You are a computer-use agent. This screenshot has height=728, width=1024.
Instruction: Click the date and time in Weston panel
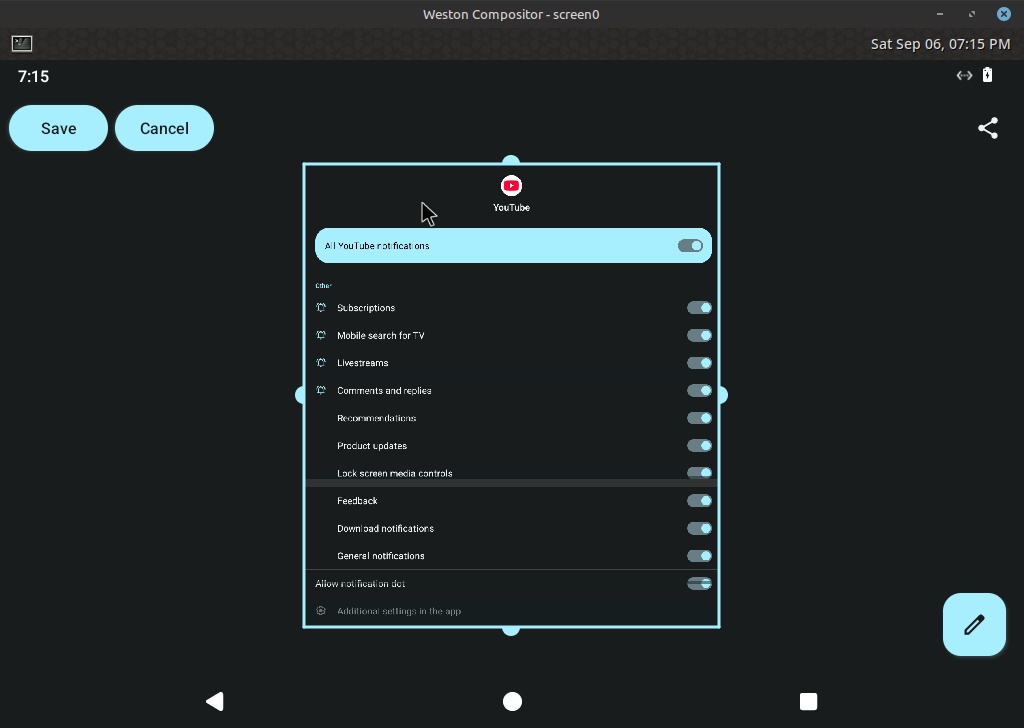pyautogui.click(x=940, y=44)
